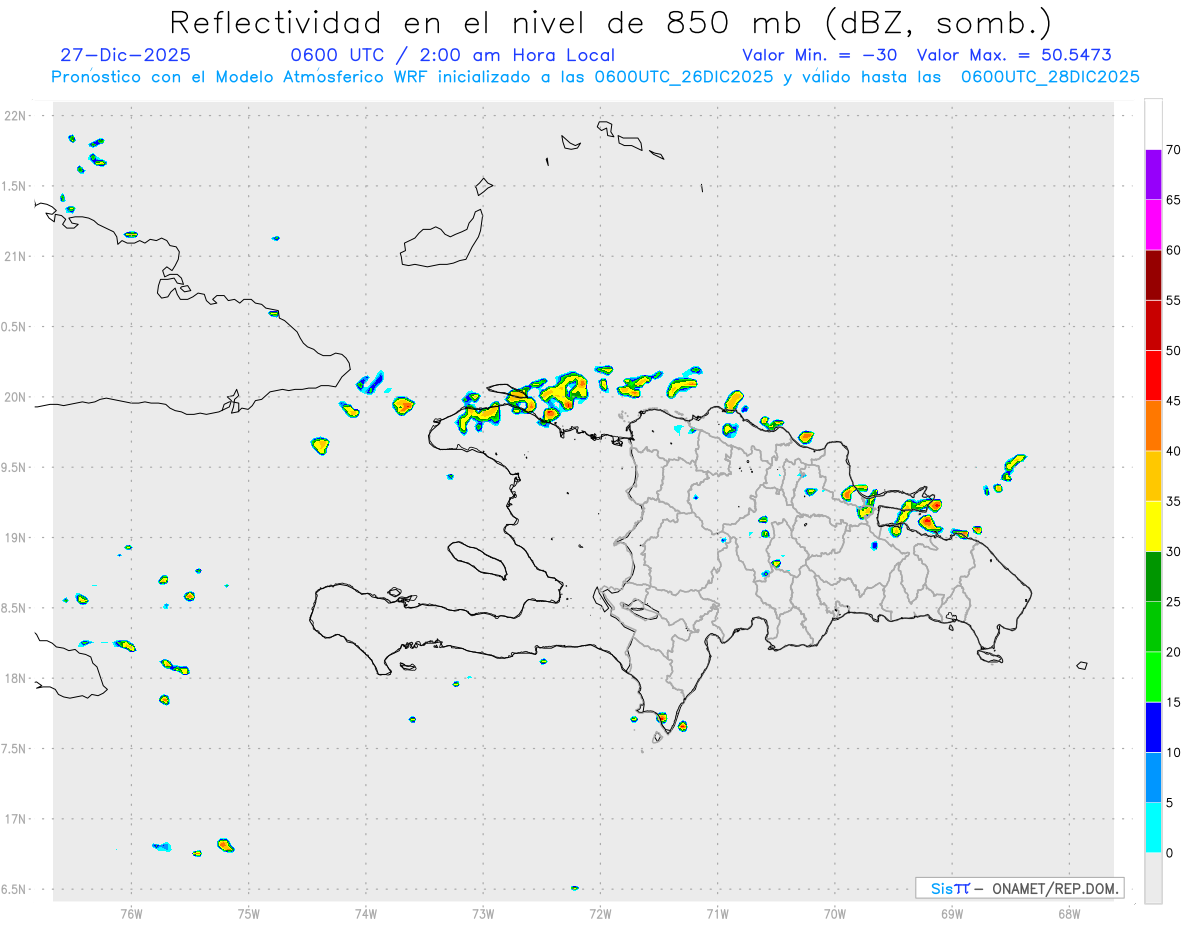Click the purple 65–70 dBZ color band
This screenshot has width=1200, height=927.
[1153, 175]
